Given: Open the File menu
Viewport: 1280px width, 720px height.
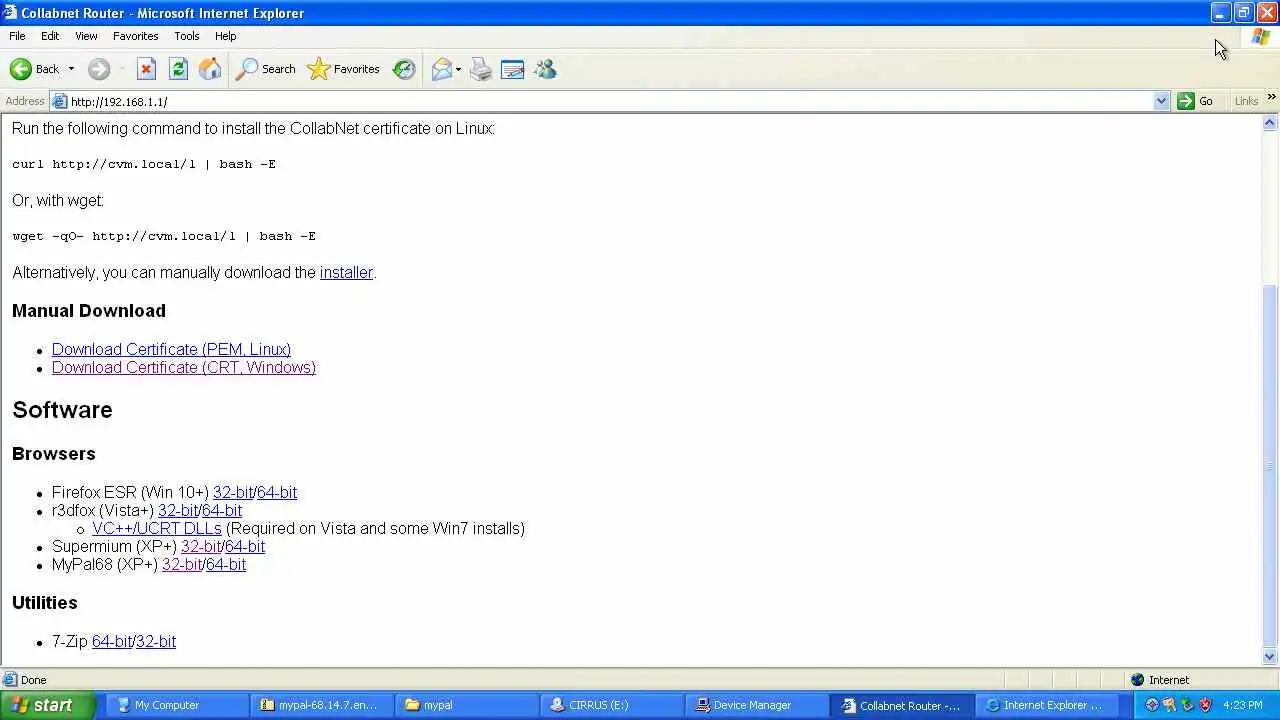Looking at the screenshot, I should 17,36.
